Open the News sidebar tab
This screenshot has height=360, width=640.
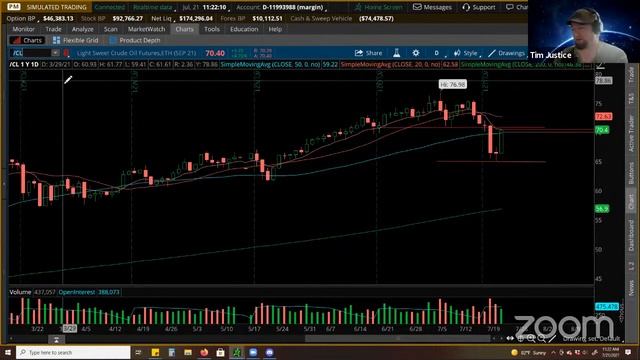click(x=631, y=287)
